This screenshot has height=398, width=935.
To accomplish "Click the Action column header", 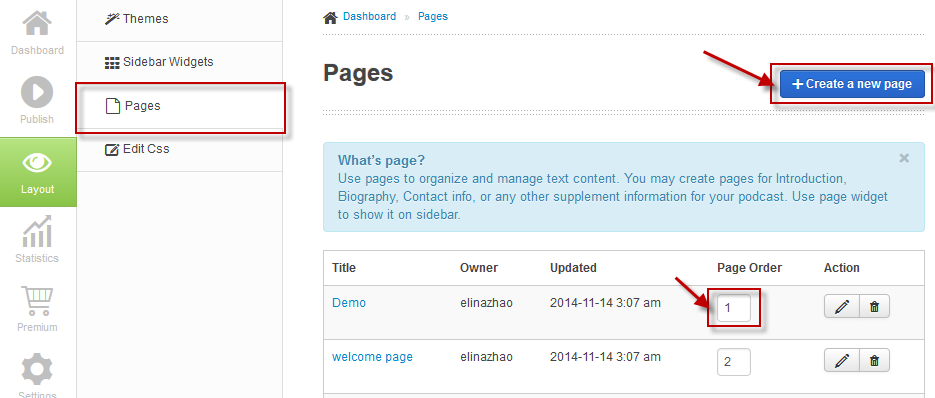I will coord(842,268).
